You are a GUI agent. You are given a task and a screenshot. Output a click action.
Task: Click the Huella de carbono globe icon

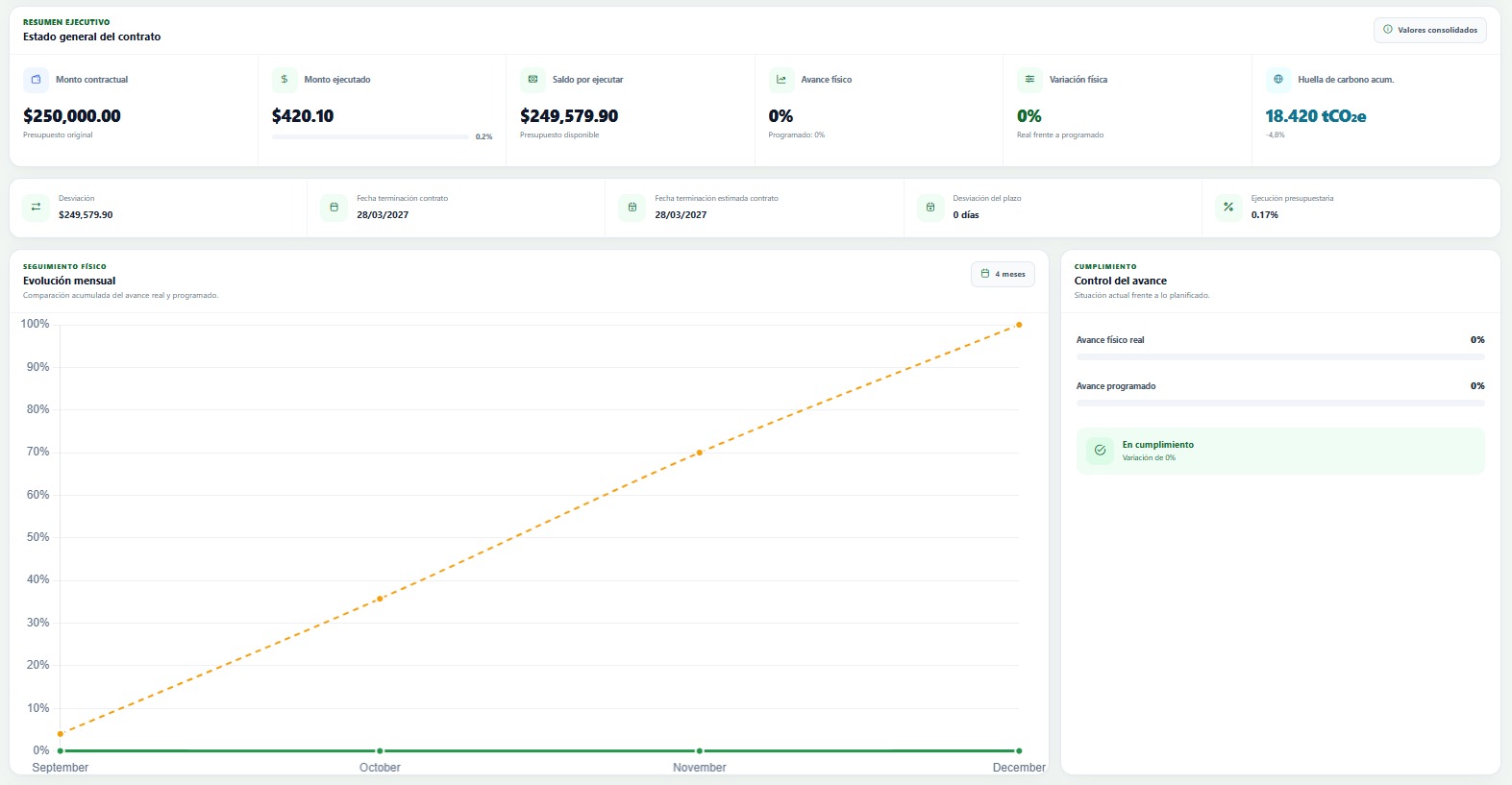[1277, 80]
